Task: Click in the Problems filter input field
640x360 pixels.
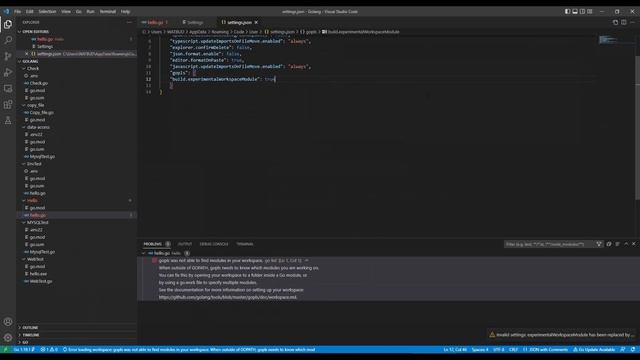Action: tap(549, 244)
